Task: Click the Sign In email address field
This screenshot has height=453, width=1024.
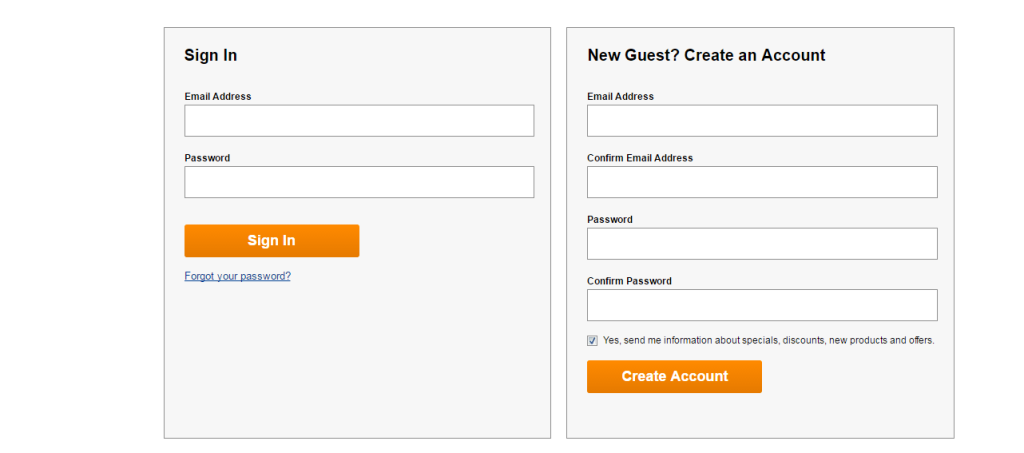Action: tap(359, 121)
